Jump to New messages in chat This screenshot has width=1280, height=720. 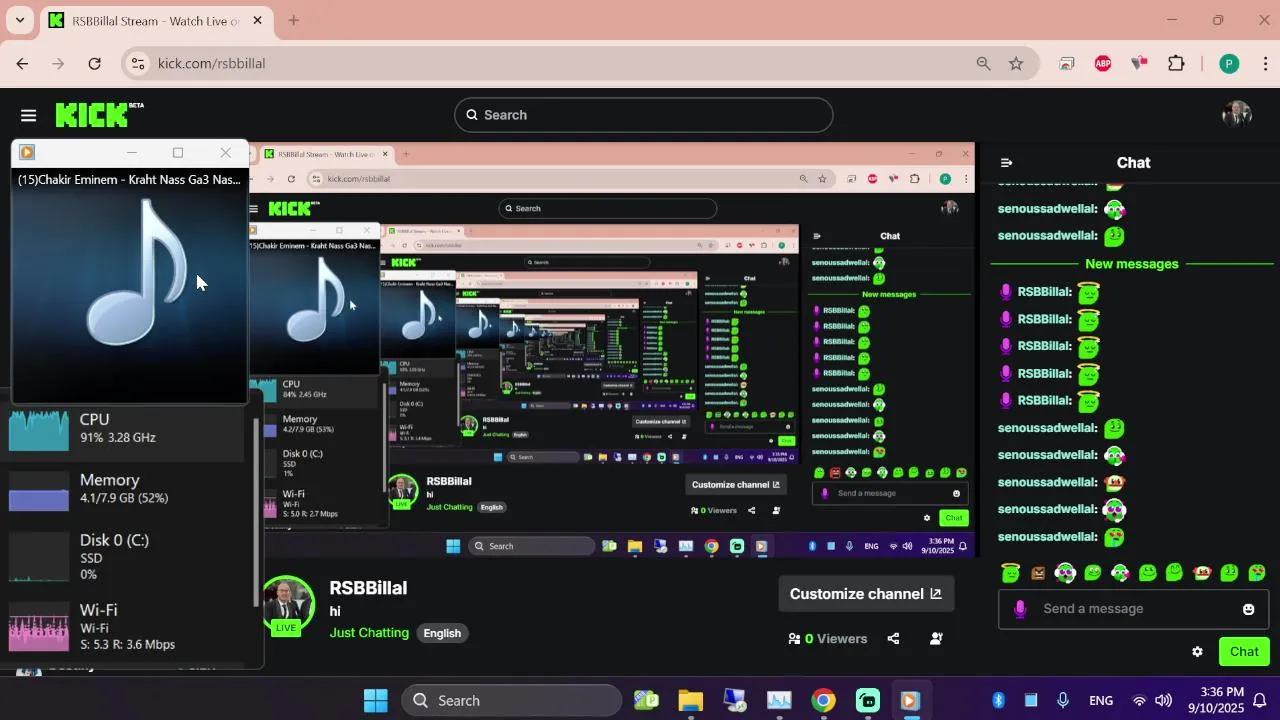(x=1132, y=264)
